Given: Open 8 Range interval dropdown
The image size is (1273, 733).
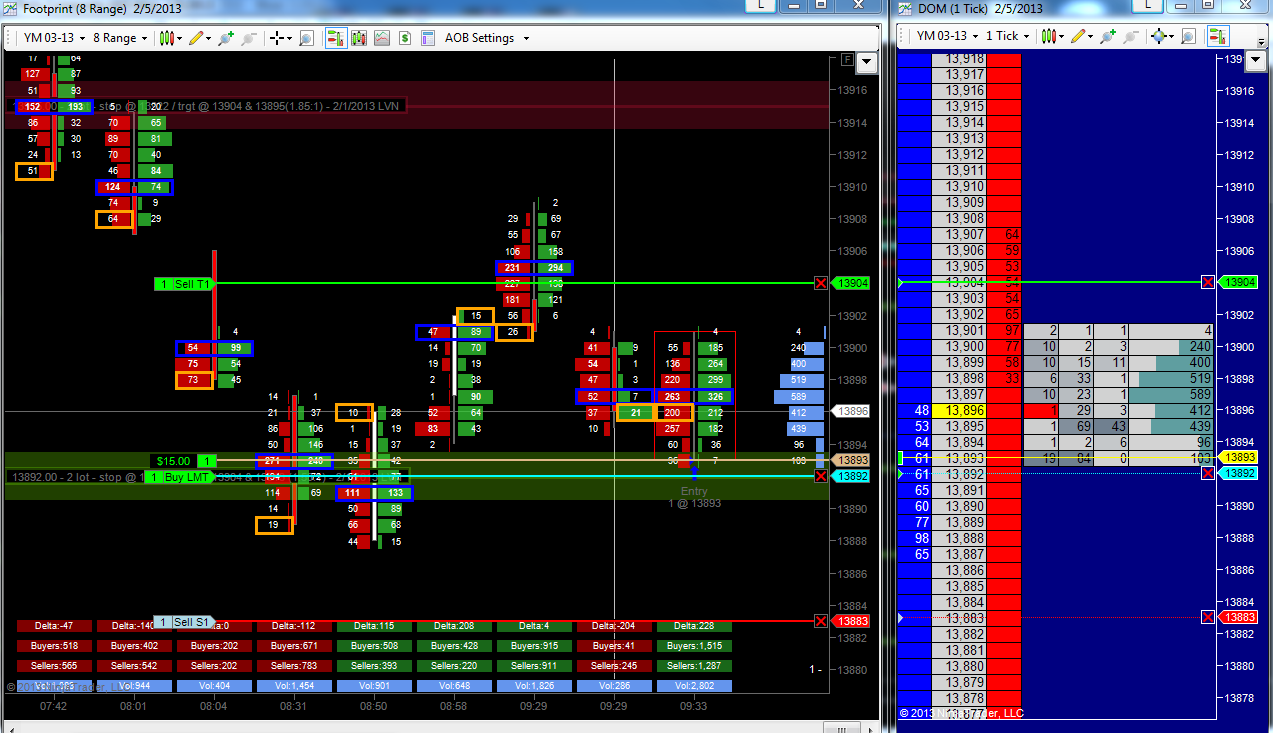Looking at the screenshot, I should click(120, 38).
